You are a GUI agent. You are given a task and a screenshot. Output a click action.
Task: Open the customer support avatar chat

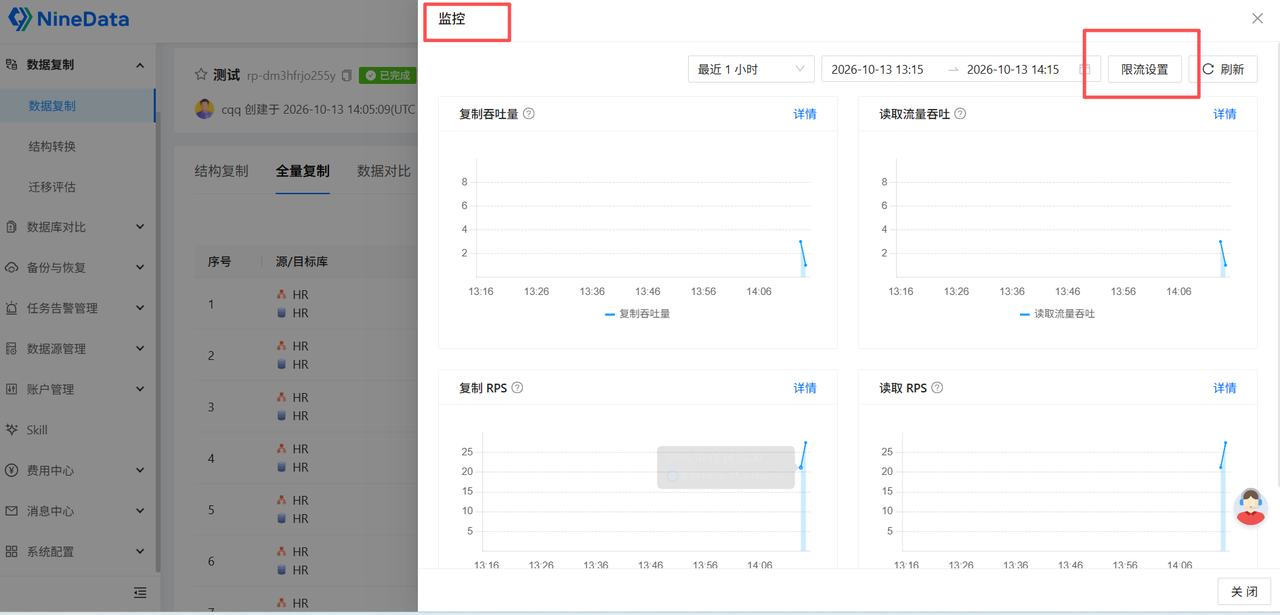[1251, 507]
